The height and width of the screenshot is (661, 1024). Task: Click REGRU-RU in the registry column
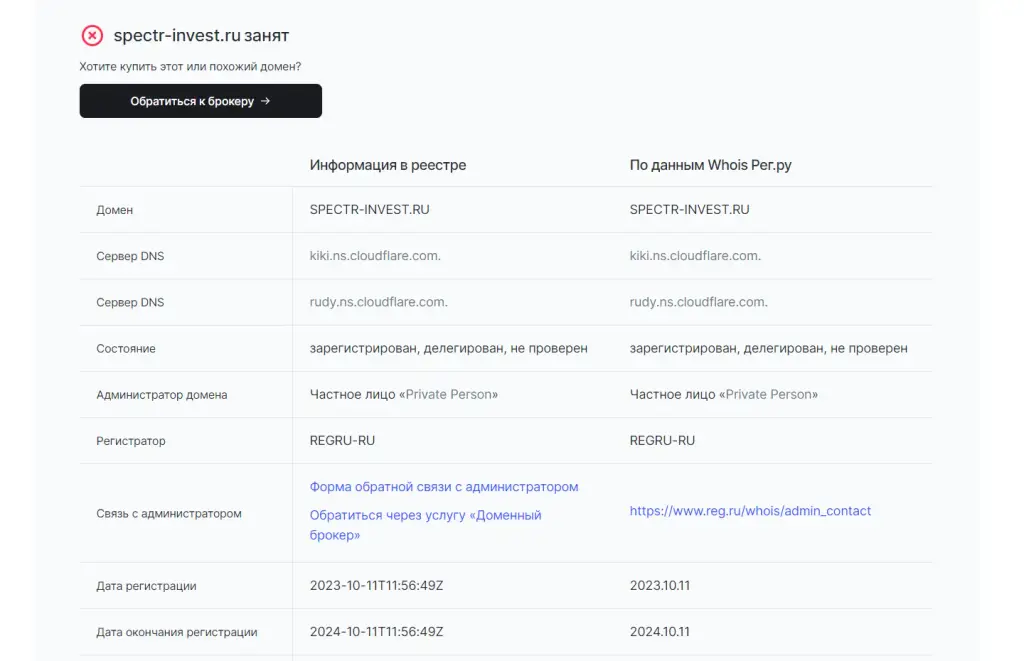point(342,441)
